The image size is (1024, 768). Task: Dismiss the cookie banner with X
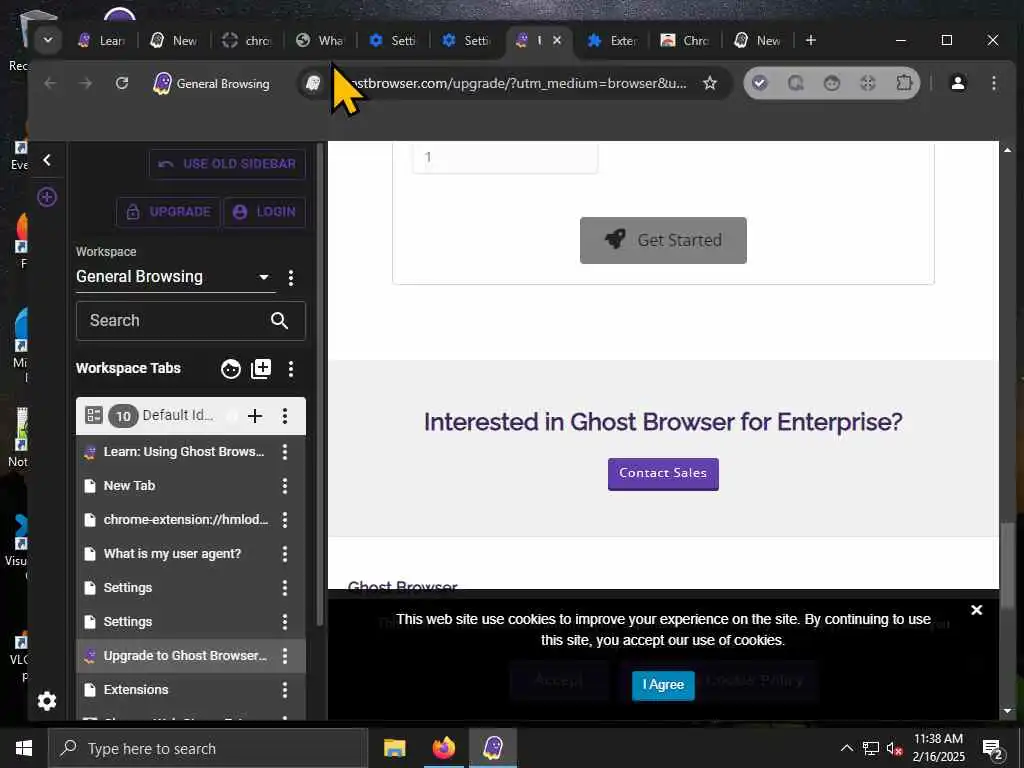coord(976,610)
